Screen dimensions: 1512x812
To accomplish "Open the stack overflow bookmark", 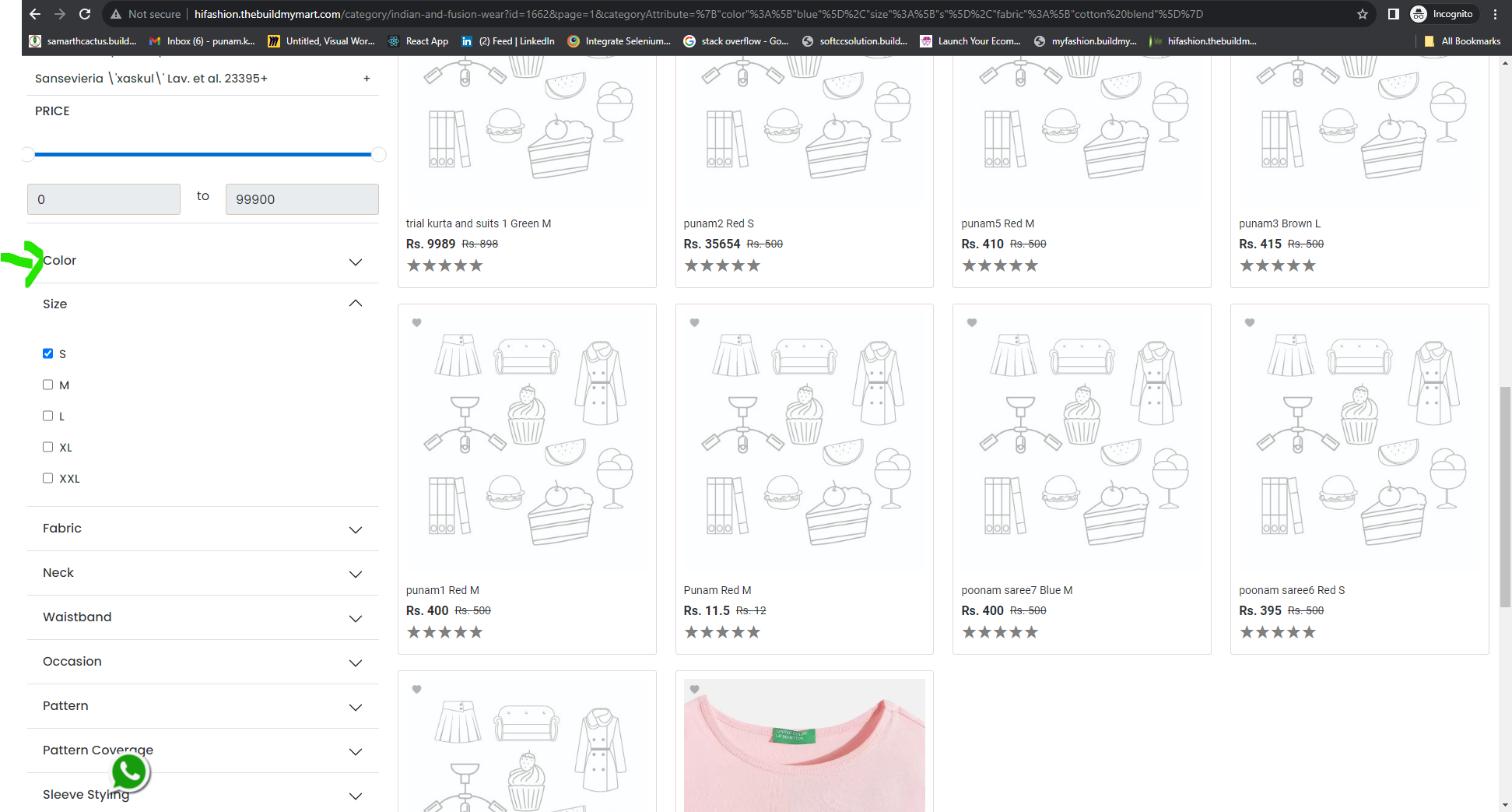I will pos(736,41).
